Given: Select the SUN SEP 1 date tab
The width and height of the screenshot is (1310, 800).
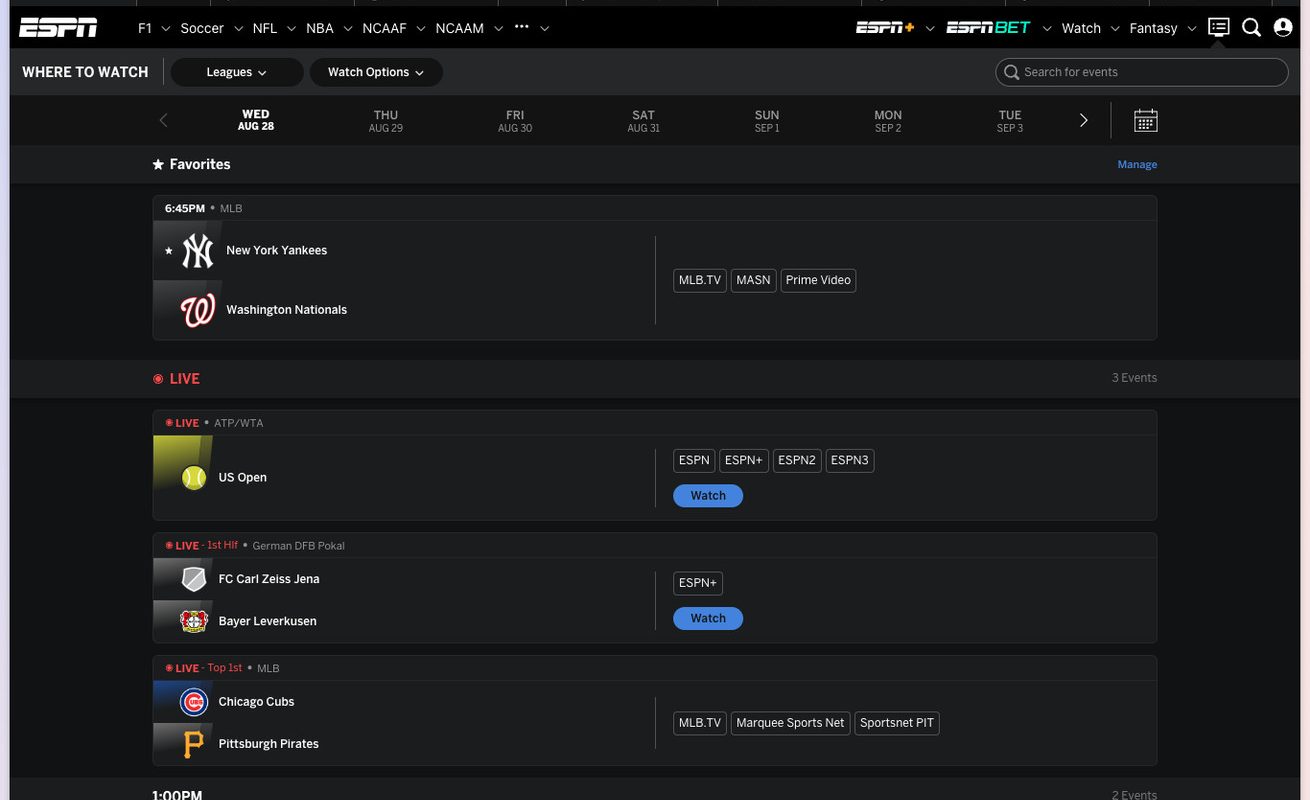Looking at the screenshot, I should pyautogui.click(x=767, y=121).
